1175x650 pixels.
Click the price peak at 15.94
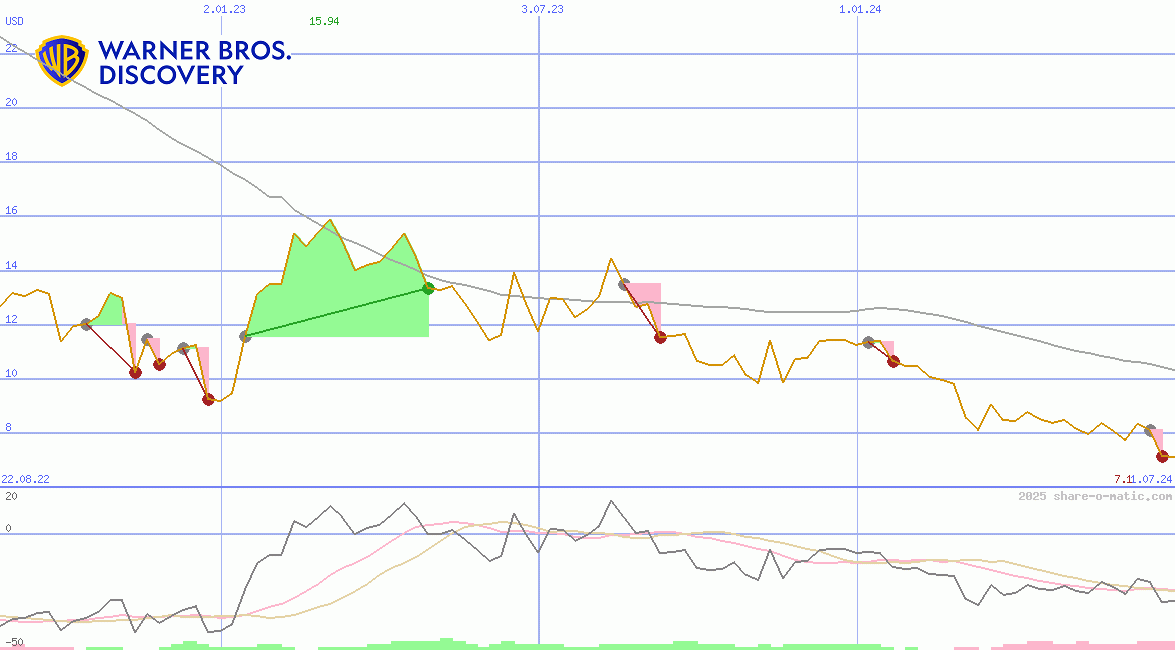pyautogui.click(x=330, y=220)
